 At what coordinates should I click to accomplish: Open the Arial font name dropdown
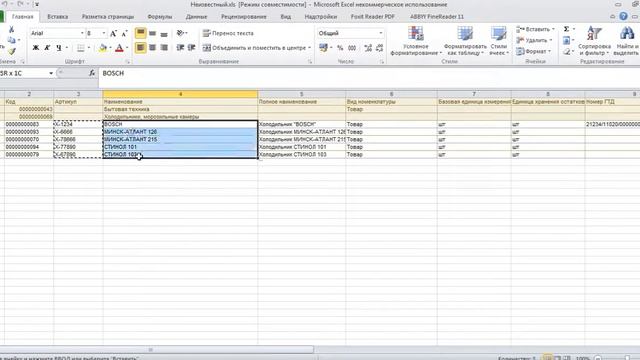click(x=82, y=33)
